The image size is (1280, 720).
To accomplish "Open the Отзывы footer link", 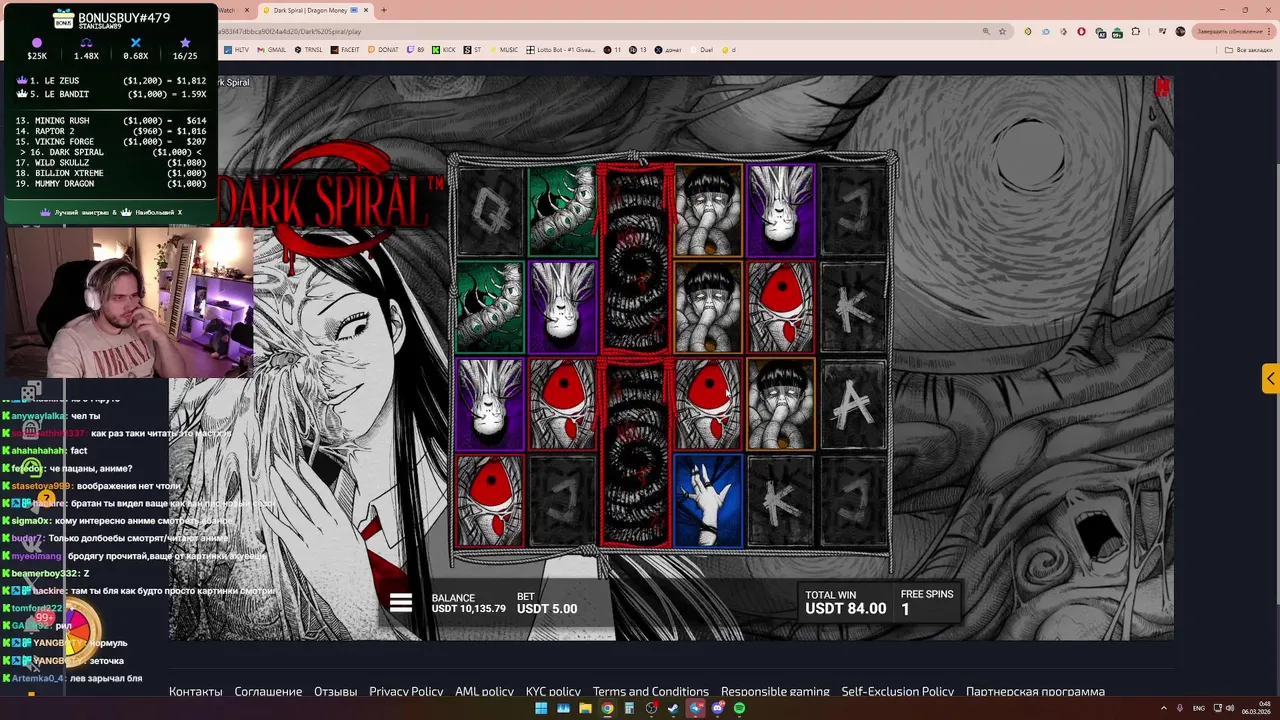I will tap(335, 691).
